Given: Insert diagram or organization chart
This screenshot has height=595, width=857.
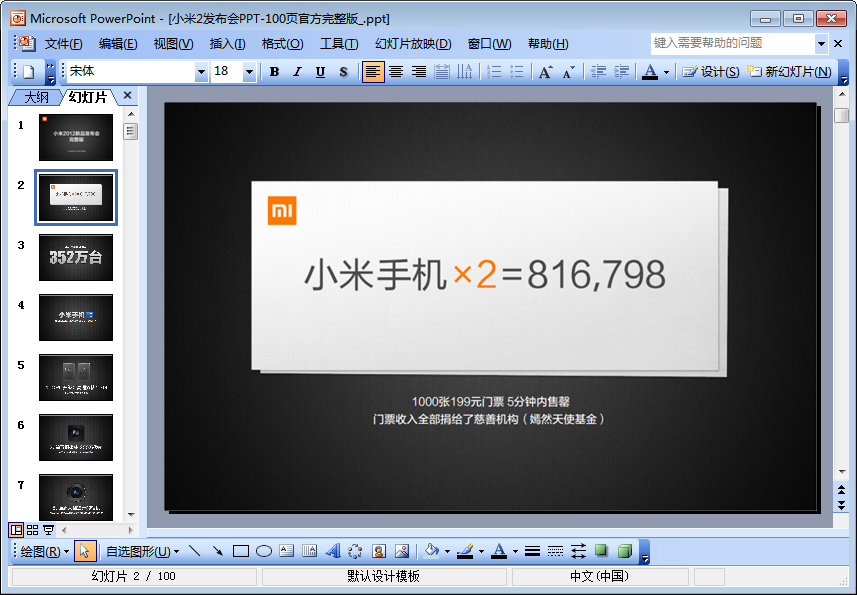Looking at the screenshot, I should (355, 551).
